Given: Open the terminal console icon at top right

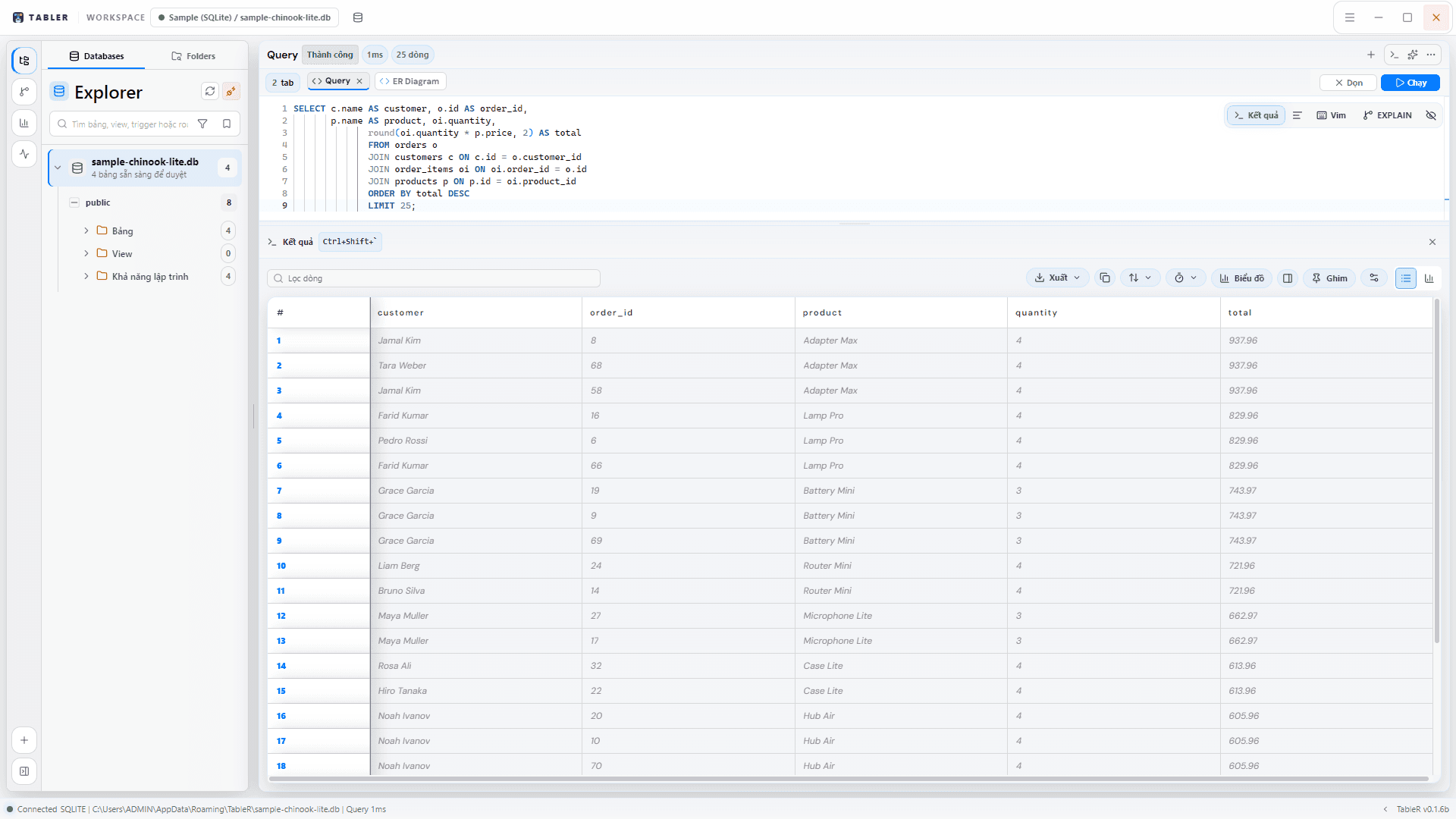Looking at the screenshot, I should click(x=1394, y=55).
